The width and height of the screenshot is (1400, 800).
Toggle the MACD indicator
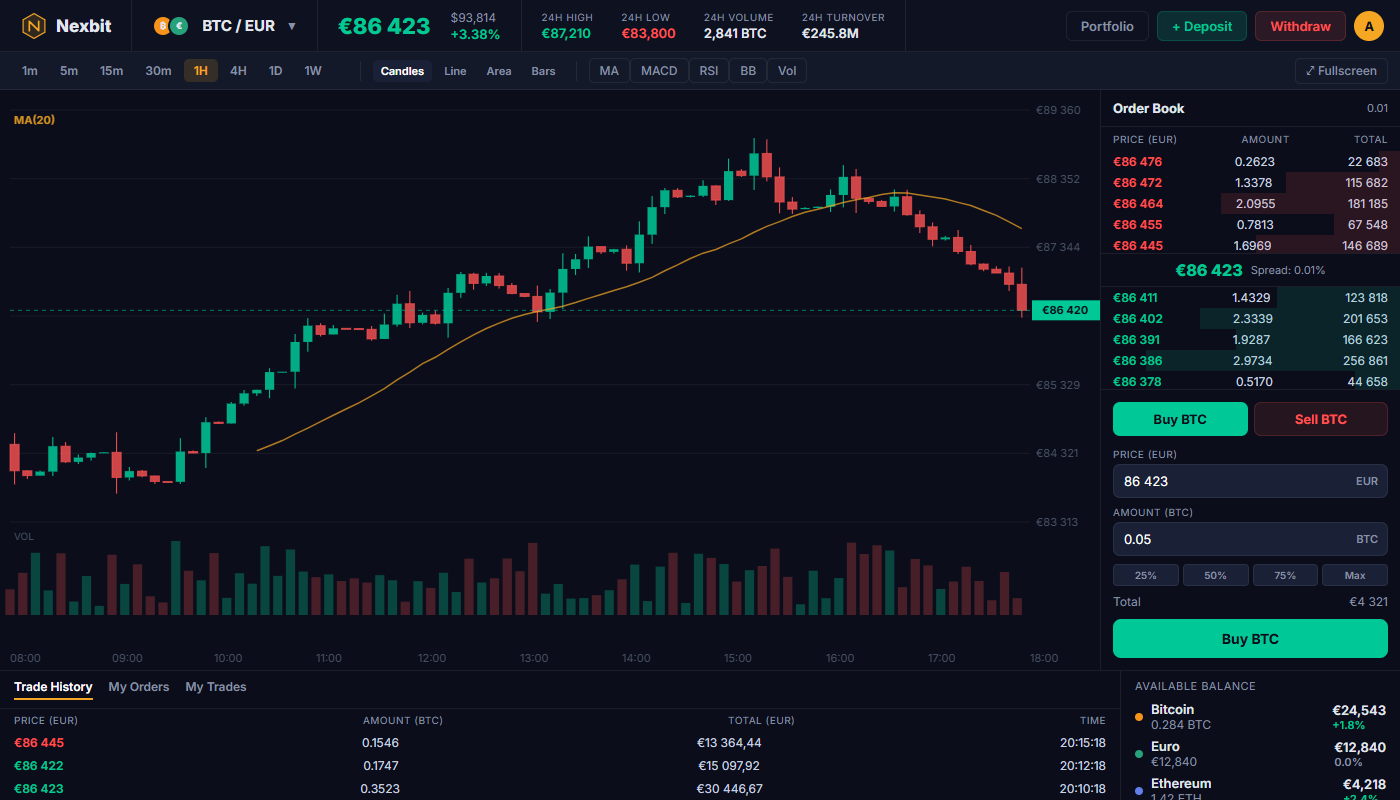(x=659, y=71)
